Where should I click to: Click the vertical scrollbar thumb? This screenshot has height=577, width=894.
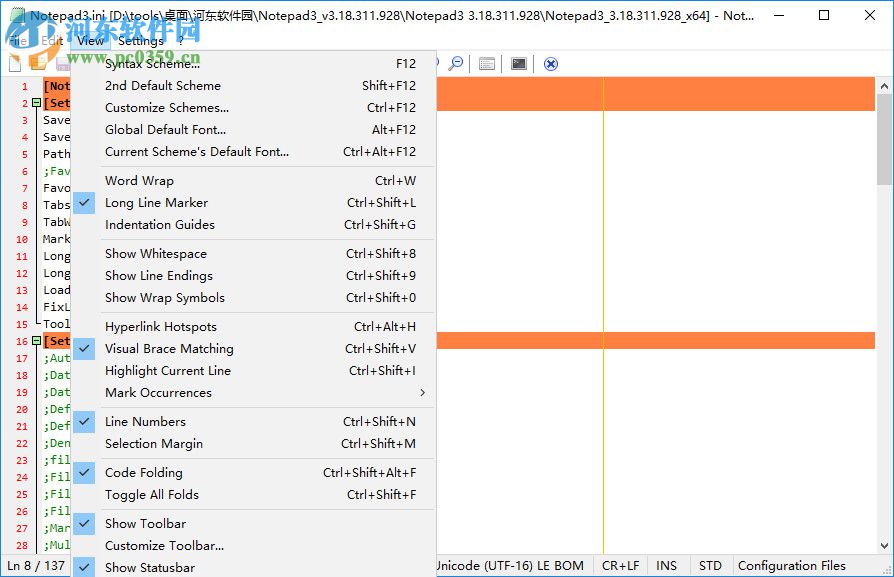pos(884,140)
